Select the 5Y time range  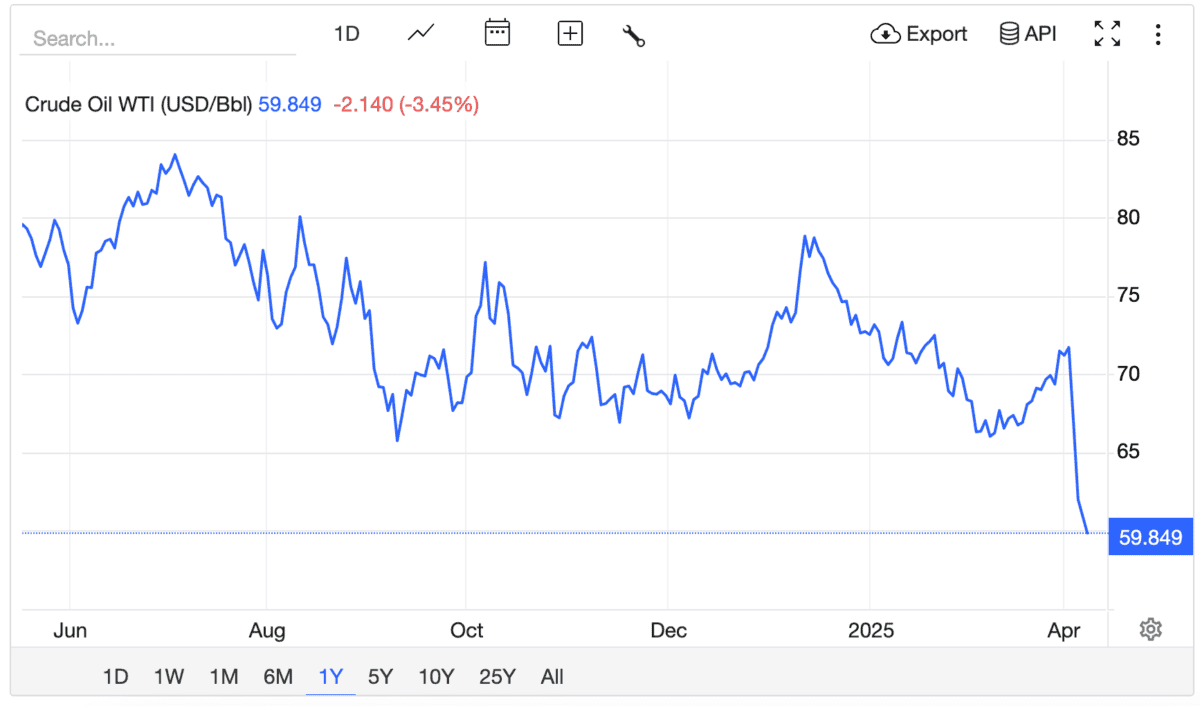tap(380, 677)
